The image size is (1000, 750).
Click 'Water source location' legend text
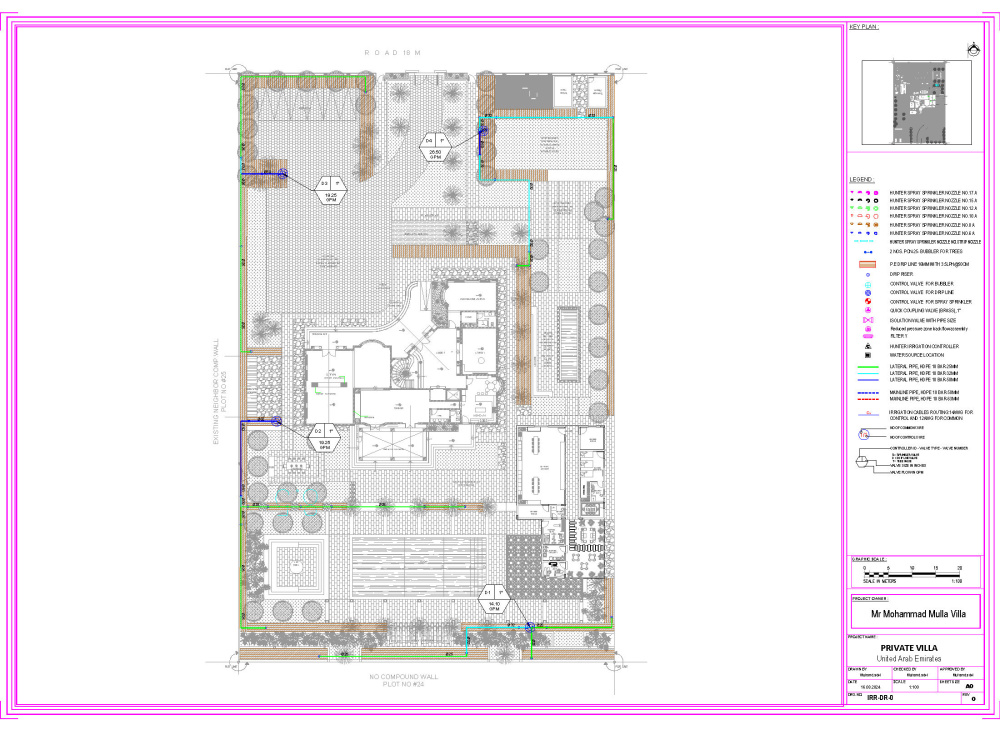pyautogui.click(x=917, y=355)
